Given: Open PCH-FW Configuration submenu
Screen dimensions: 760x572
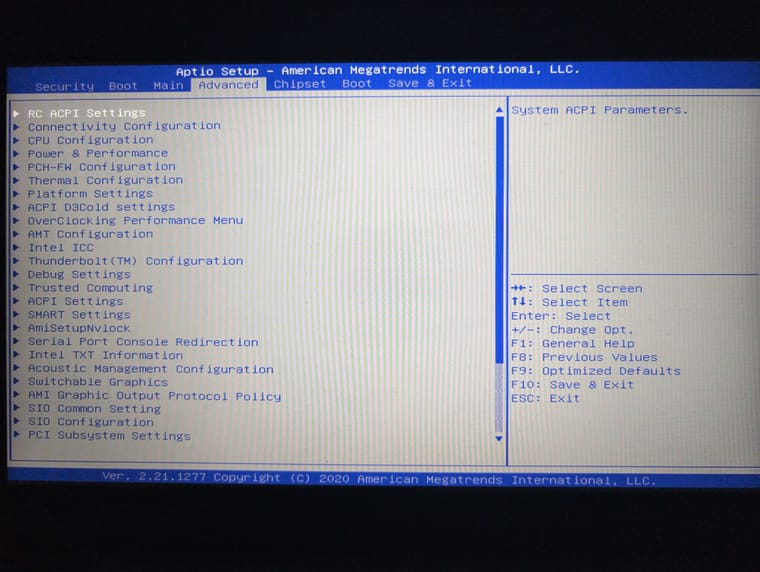Looking at the screenshot, I should click(x=101, y=167).
